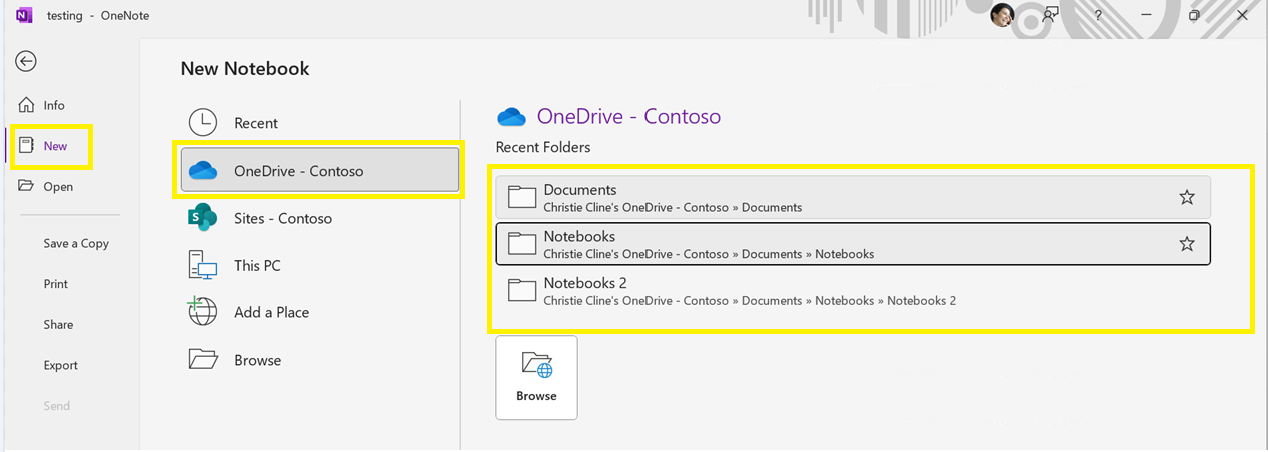Click the Recent clock icon
This screenshot has width=1268, height=452.
click(x=203, y=122)
